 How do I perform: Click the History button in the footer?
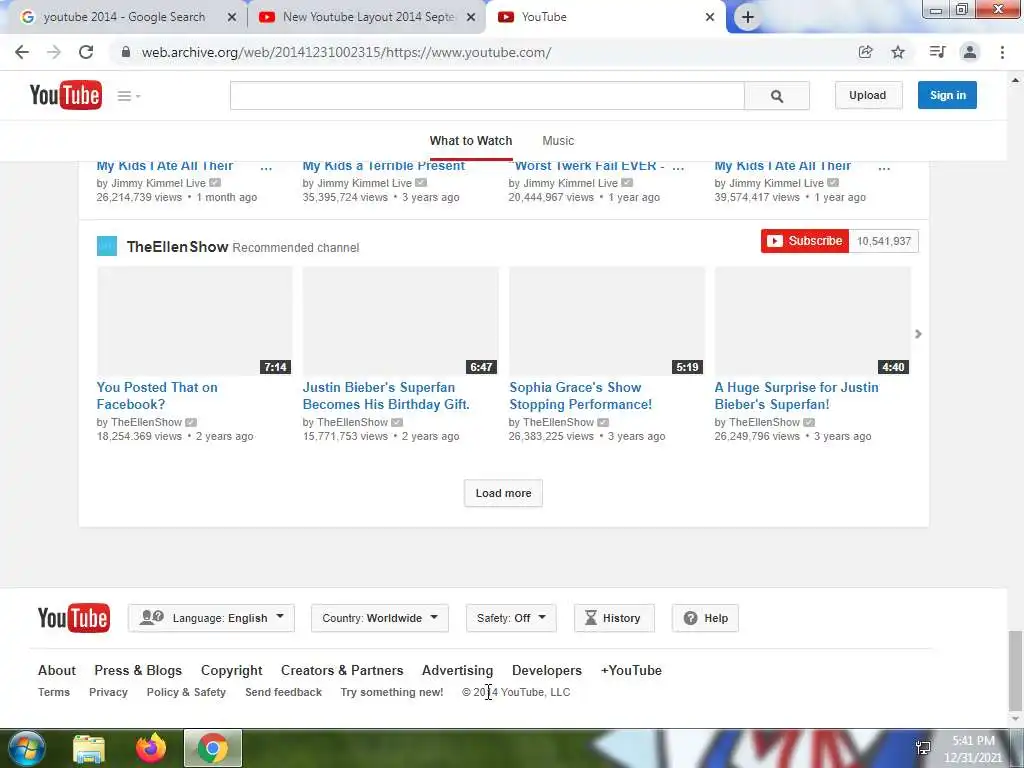(x=614, y=618)
